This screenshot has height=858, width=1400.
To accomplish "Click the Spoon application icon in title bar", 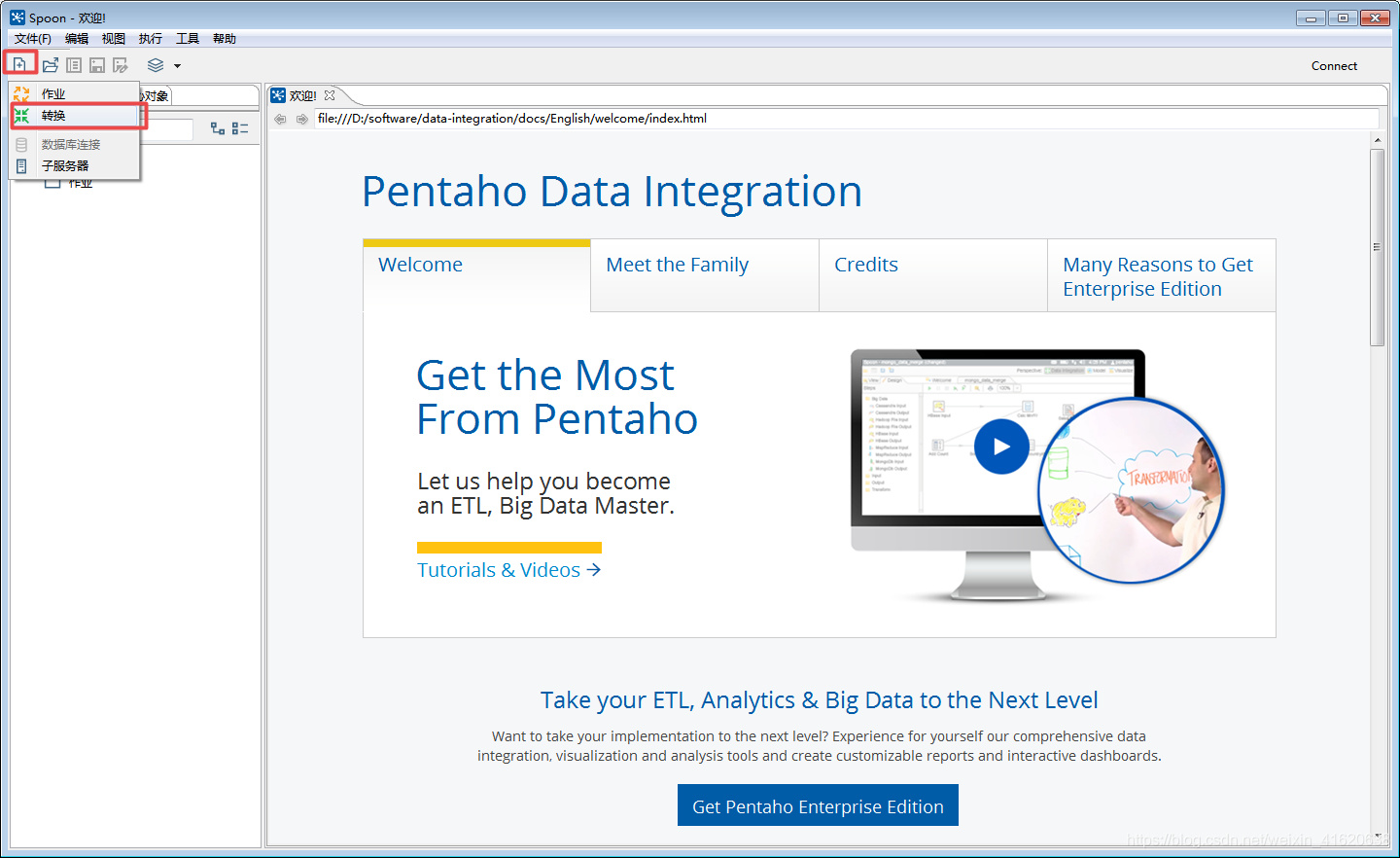I will (x=17, y=18).
